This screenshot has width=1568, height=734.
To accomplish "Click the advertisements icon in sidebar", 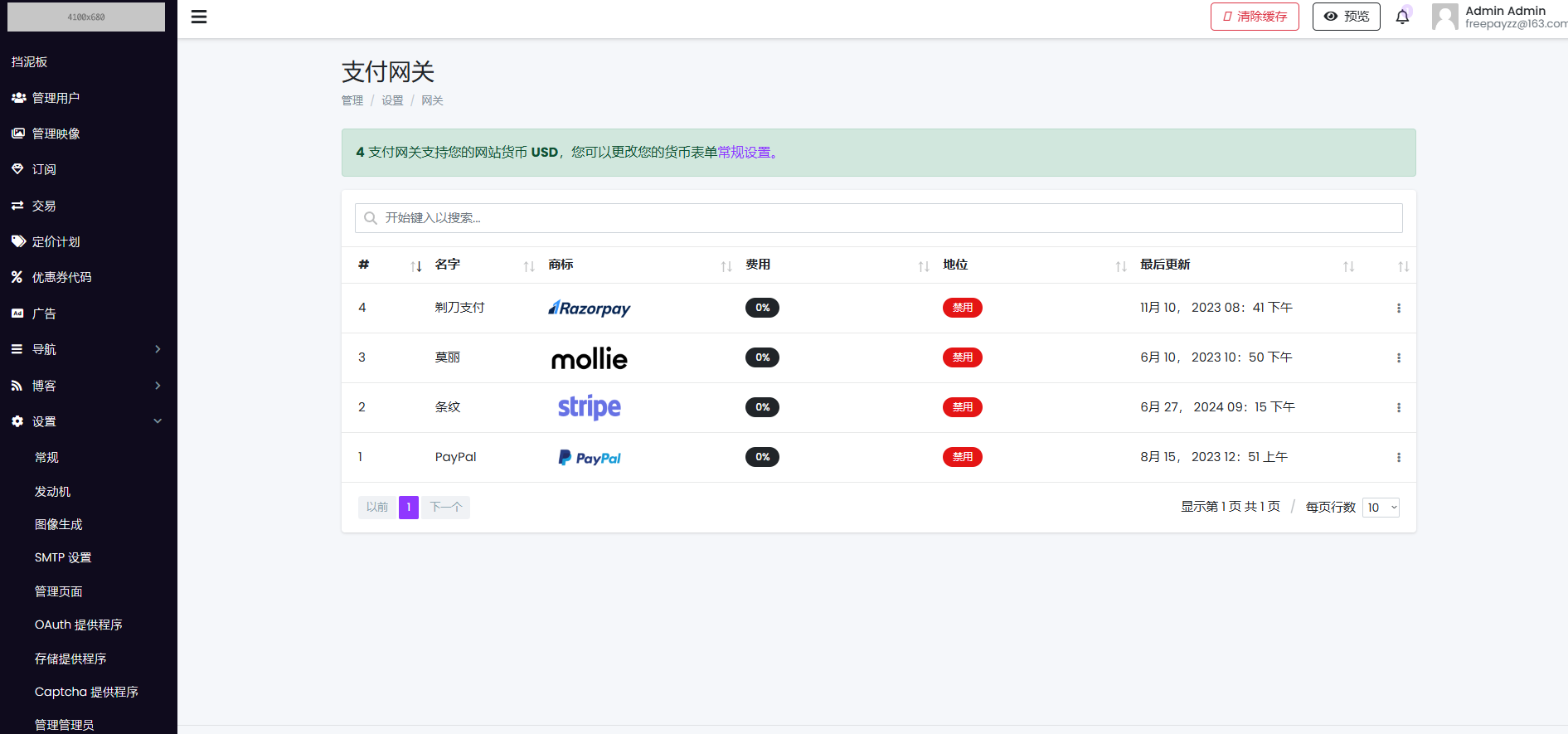I will [17, 314].
